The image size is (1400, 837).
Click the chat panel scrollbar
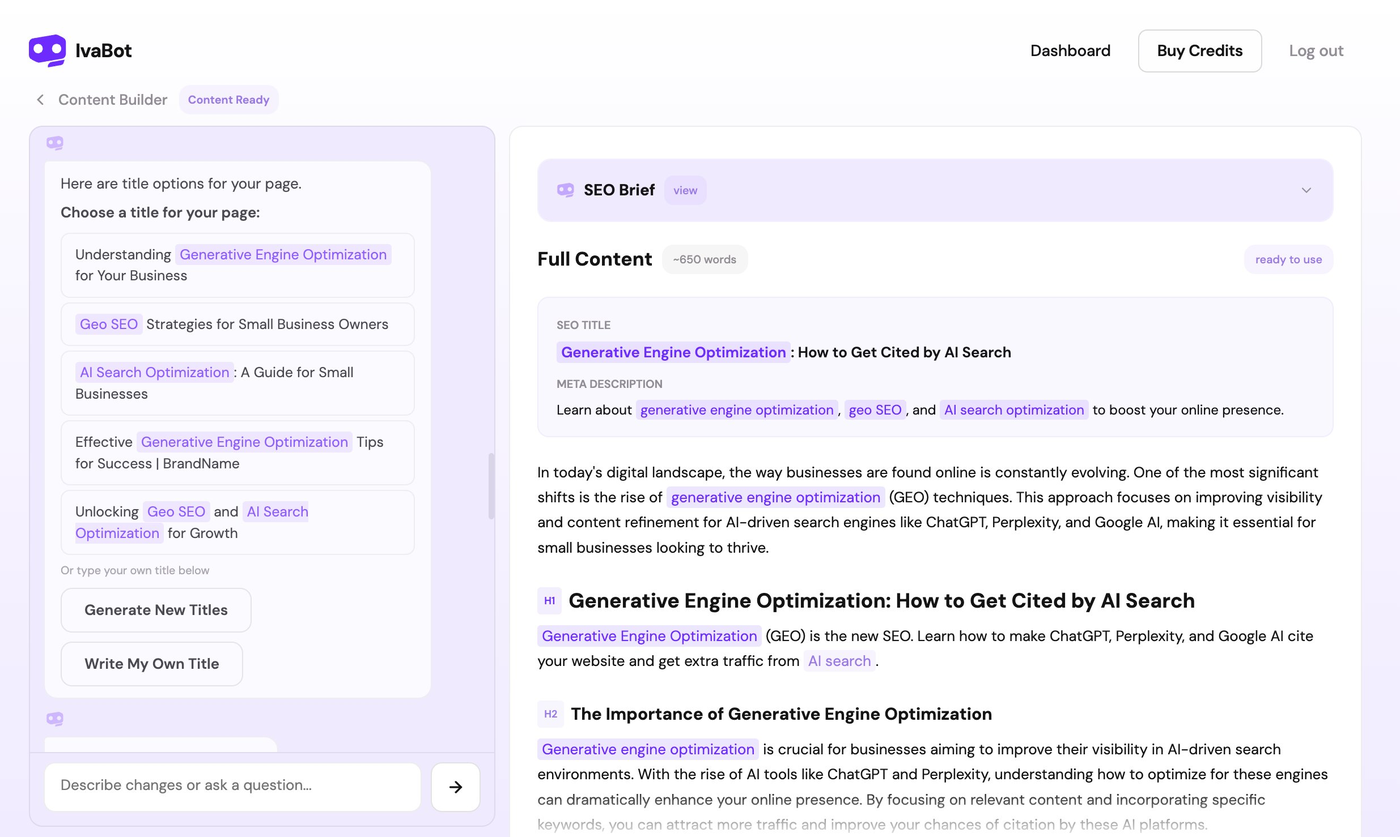tap(490, 486)
